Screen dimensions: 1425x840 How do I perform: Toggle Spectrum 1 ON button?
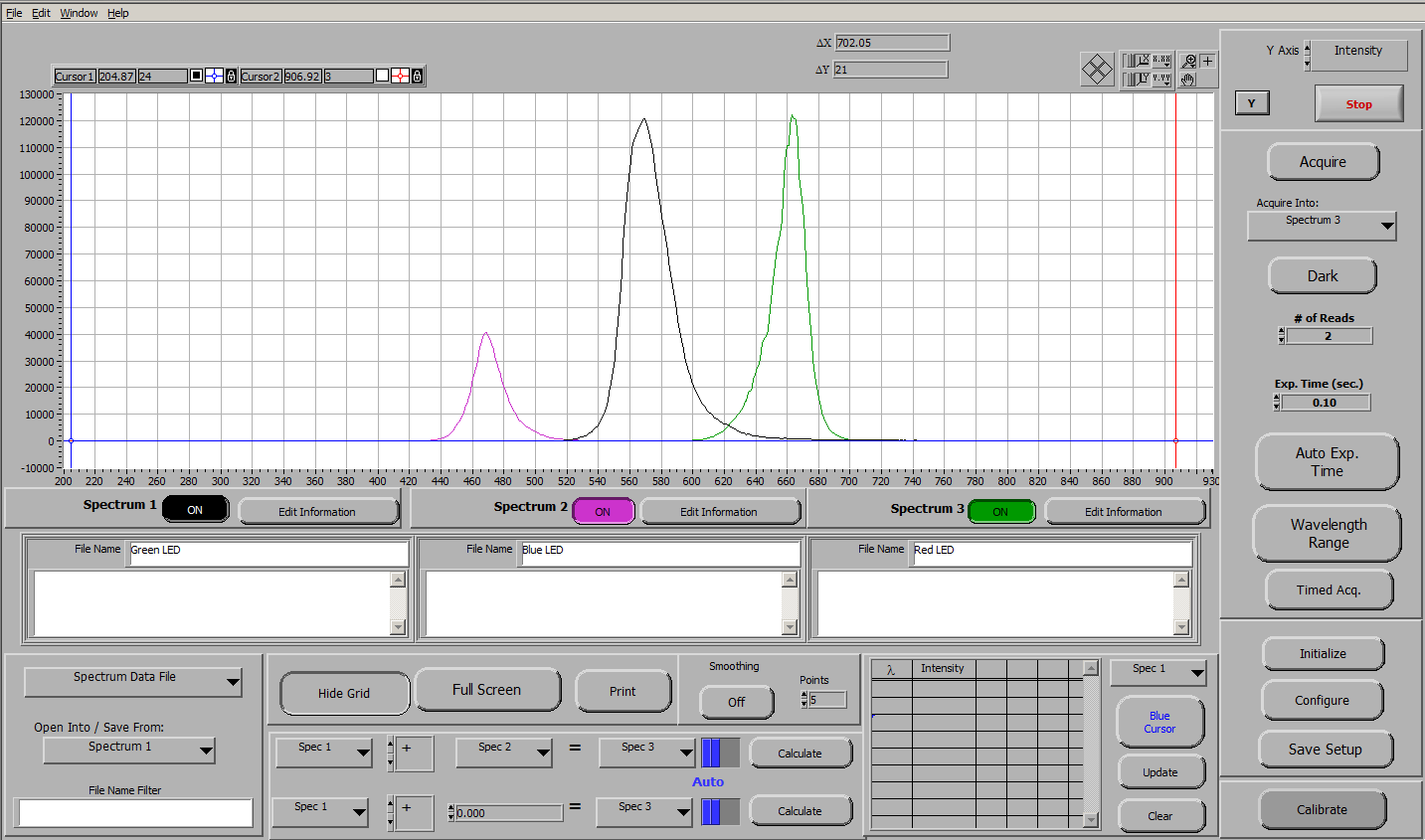click(x=195, y=510)
